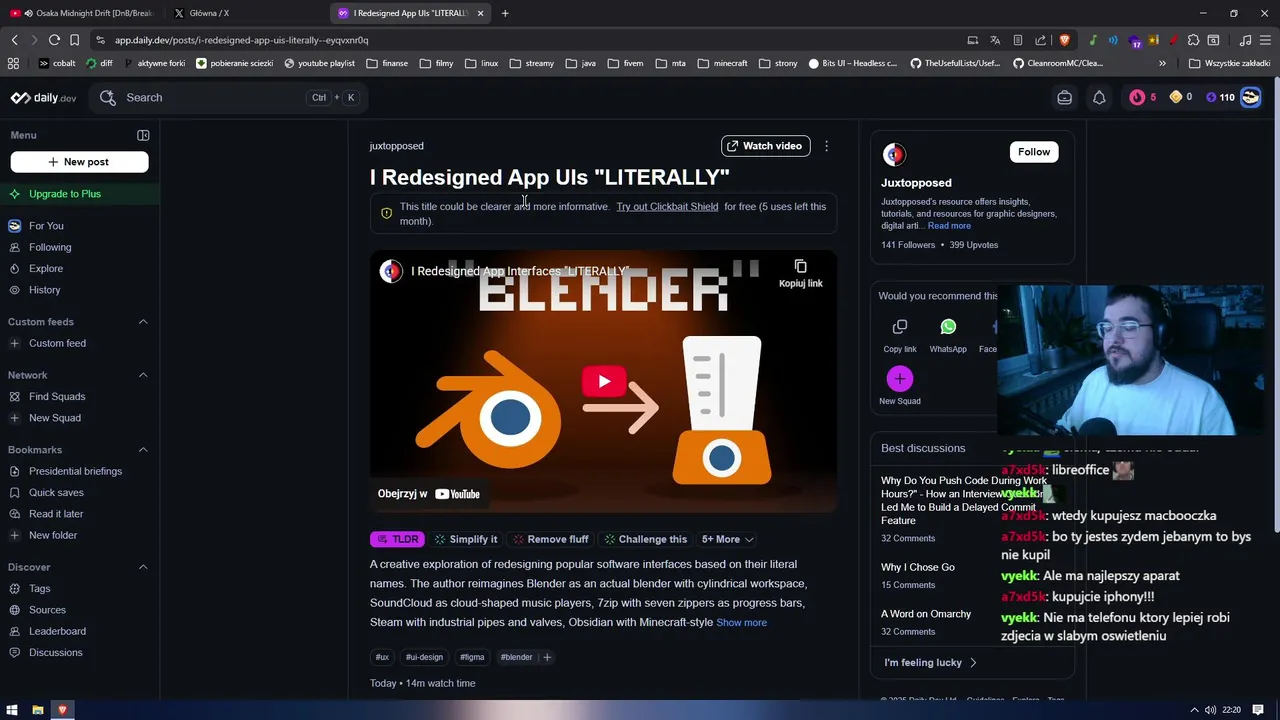
Task: Click the Juxtopposed source avatar
Action: [894, 154]
